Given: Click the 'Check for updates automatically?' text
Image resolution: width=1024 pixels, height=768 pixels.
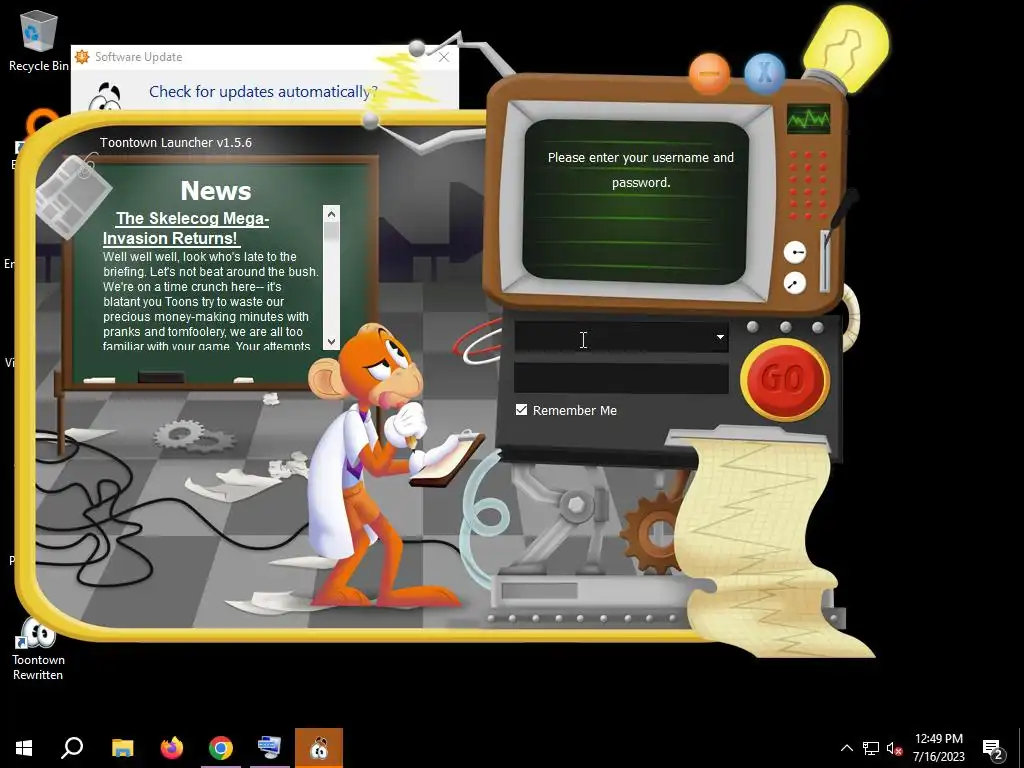Looking at the screenshot, I should [x=263, y=92].
